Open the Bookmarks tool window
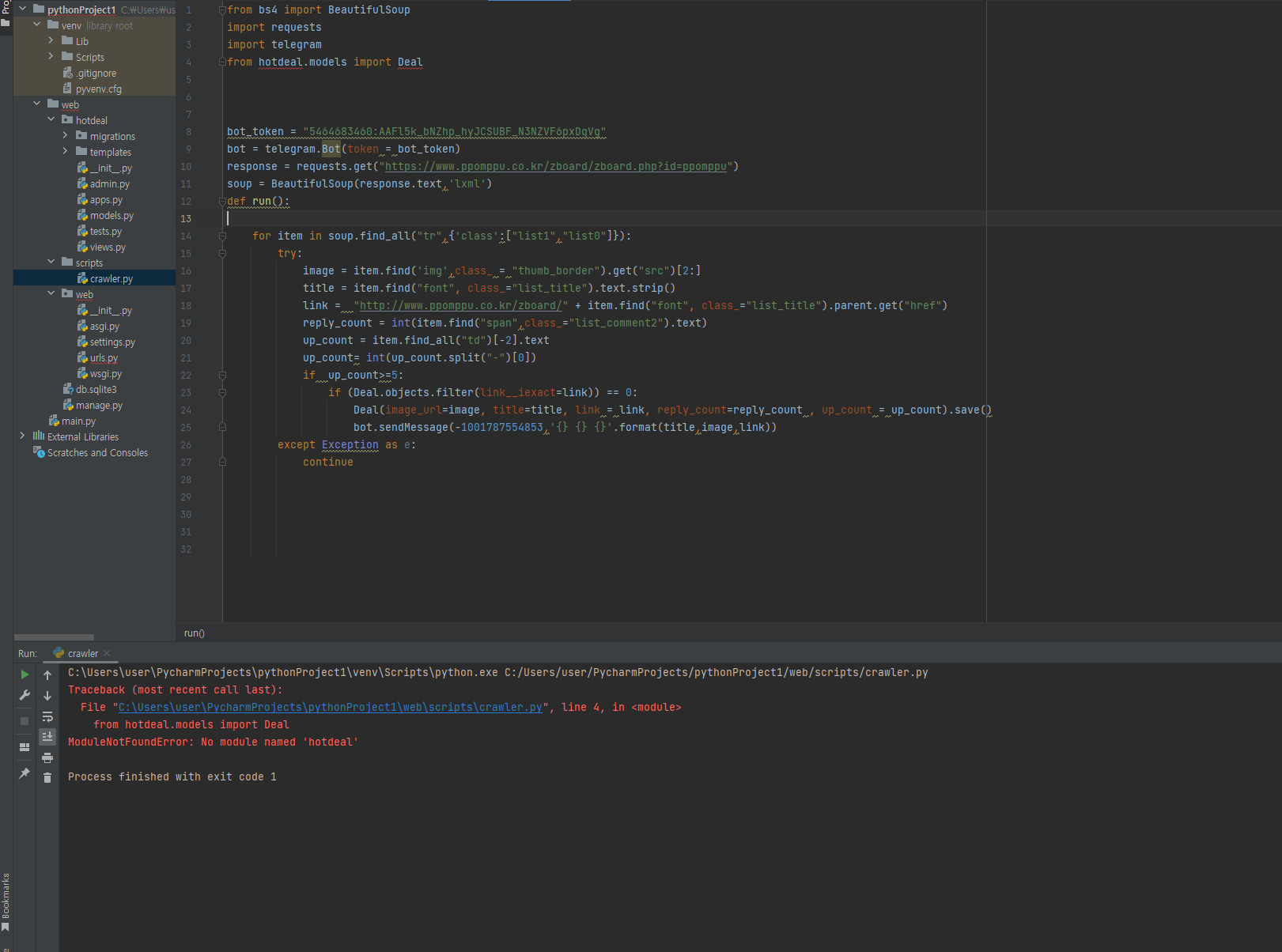Image resolution: width=1282 pixels, height=952 pixels. 6,901
